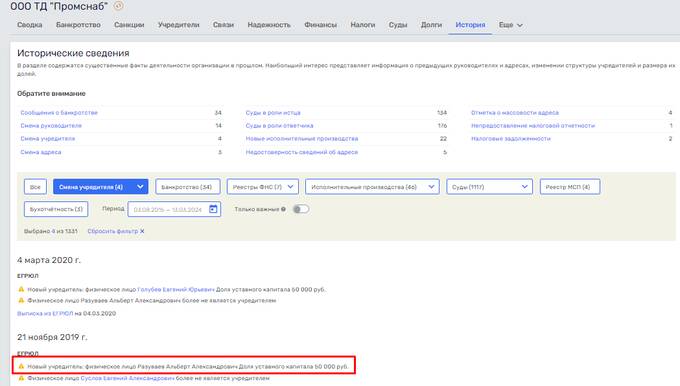The image size is (680, 386).
Task: Open Выписка из ЕГРЮЛ link
Action: tap(45, 313)
